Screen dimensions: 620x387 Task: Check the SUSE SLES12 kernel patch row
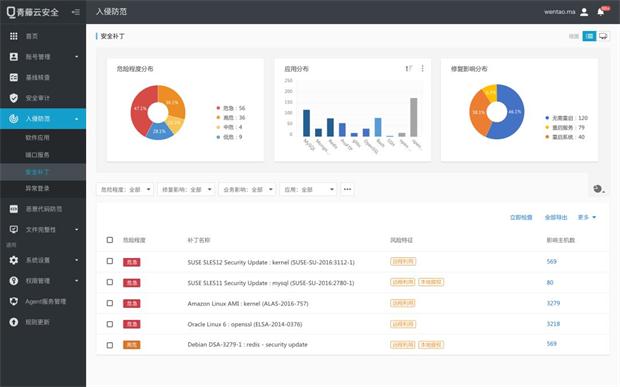(110, 261)
